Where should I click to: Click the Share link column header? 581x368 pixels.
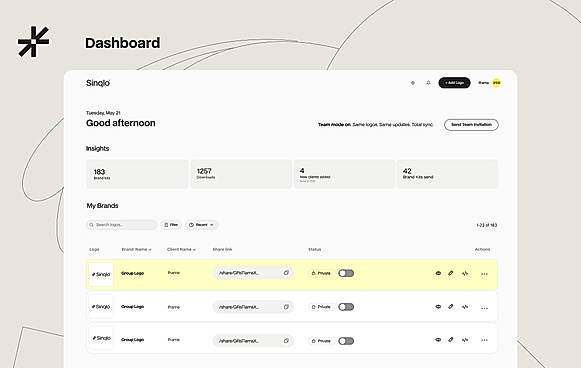coord(222,249)
